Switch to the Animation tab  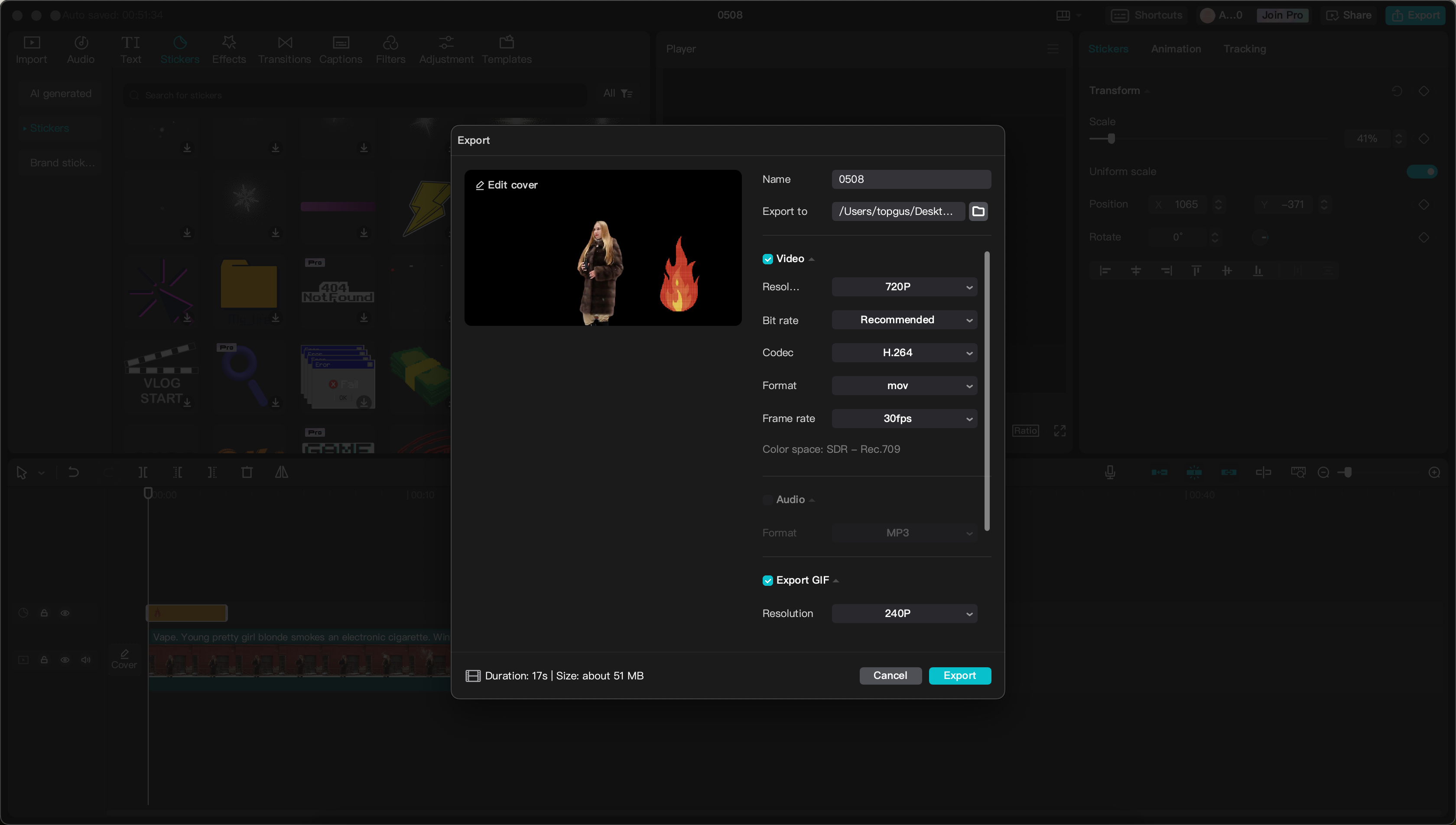(x=1176, y=48)
